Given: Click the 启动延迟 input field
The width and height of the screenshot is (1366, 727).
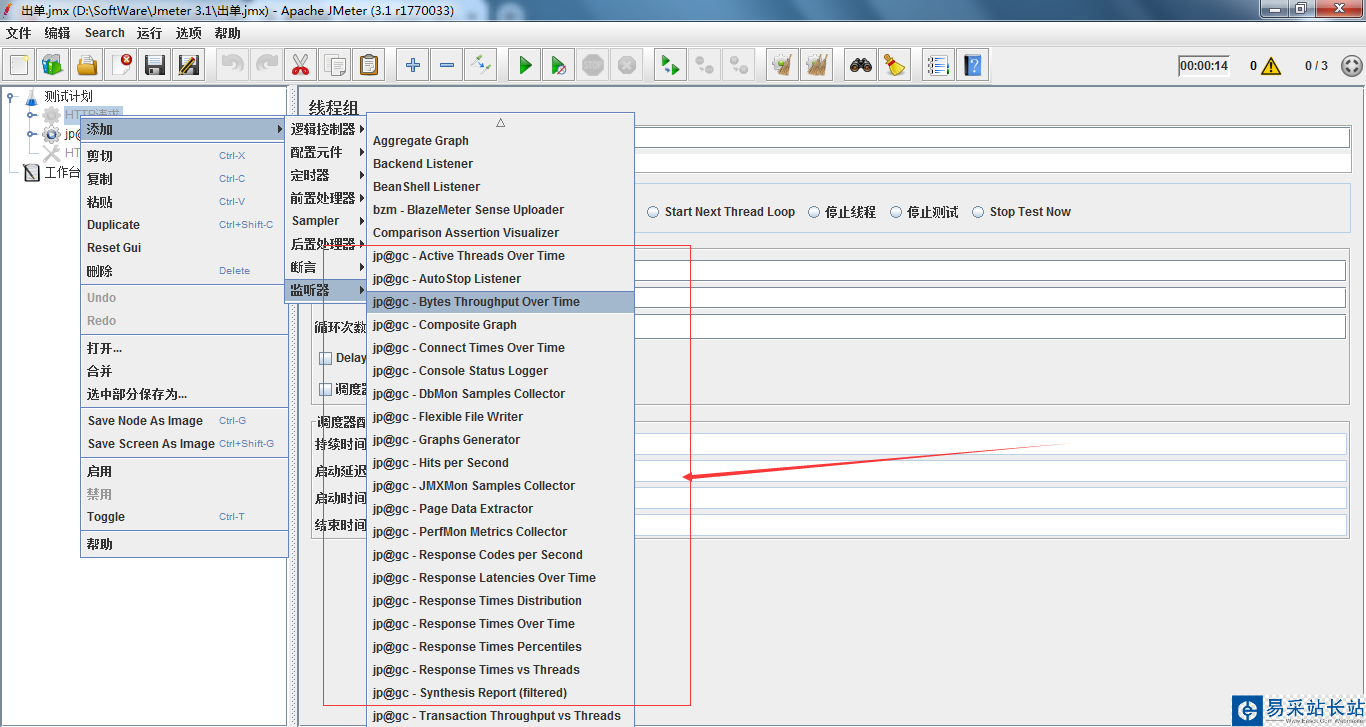Looking at the screenshot, I should coord(990,471).
